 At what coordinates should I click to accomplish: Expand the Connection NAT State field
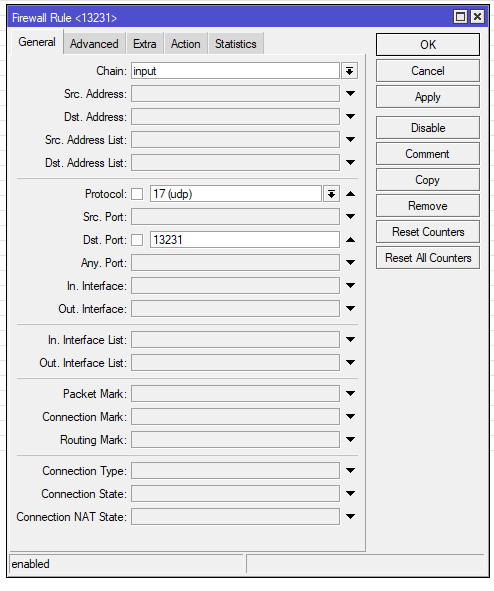[350, 516]
